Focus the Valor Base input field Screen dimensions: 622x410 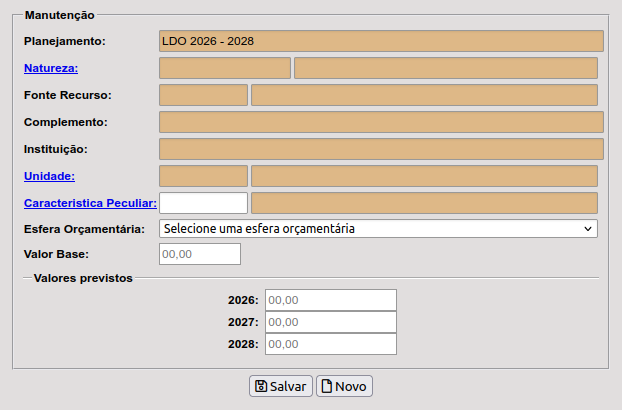tap(200, 254)
